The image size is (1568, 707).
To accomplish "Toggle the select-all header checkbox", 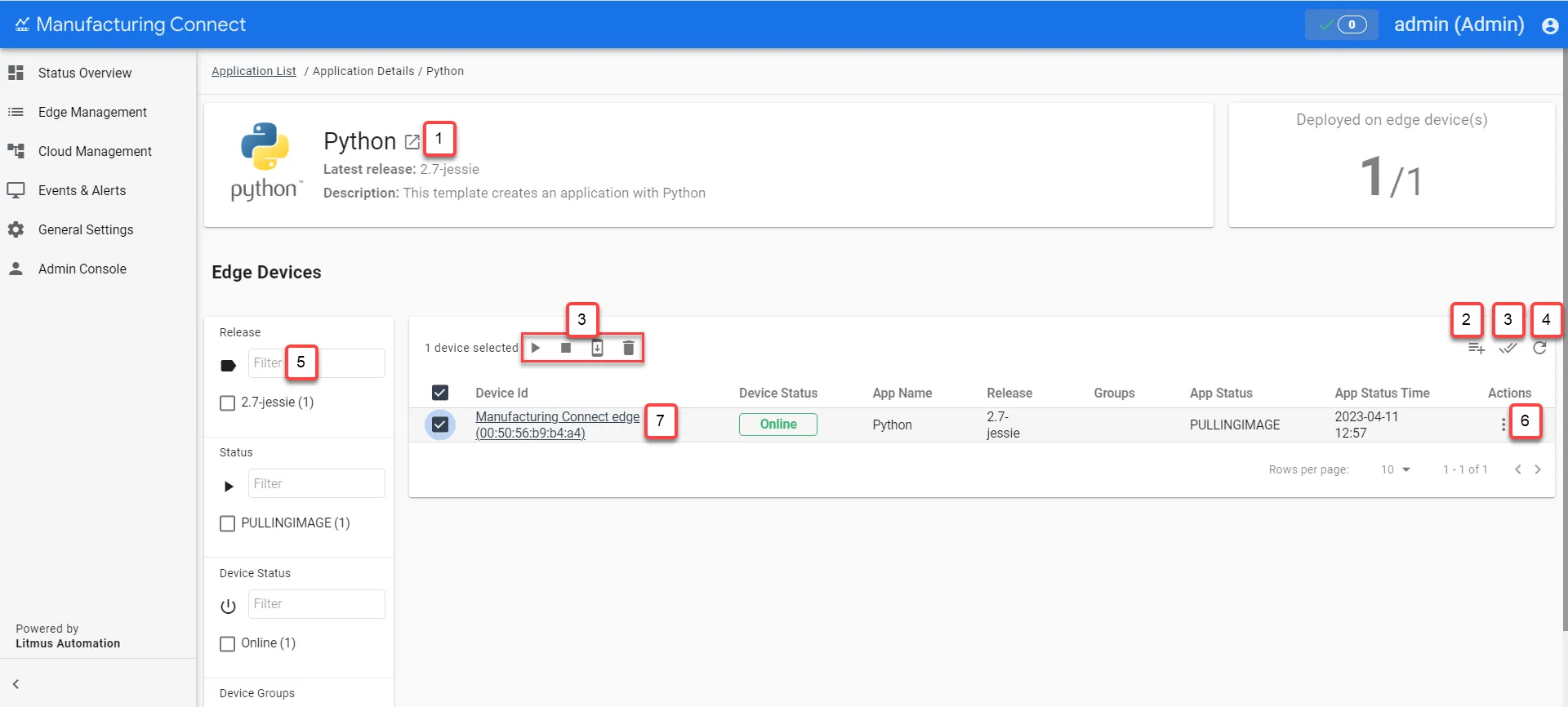I will [x=440, y=393].
